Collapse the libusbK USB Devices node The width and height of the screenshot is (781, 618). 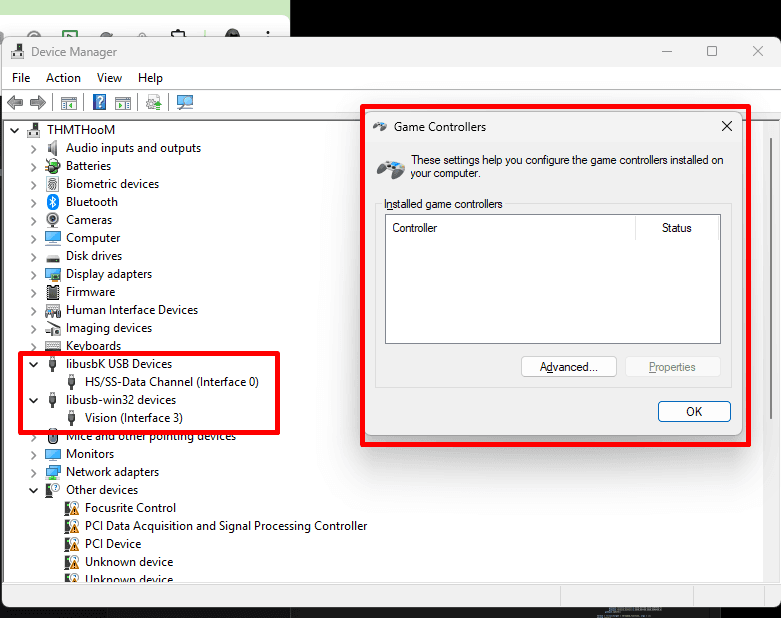[34, 364]
